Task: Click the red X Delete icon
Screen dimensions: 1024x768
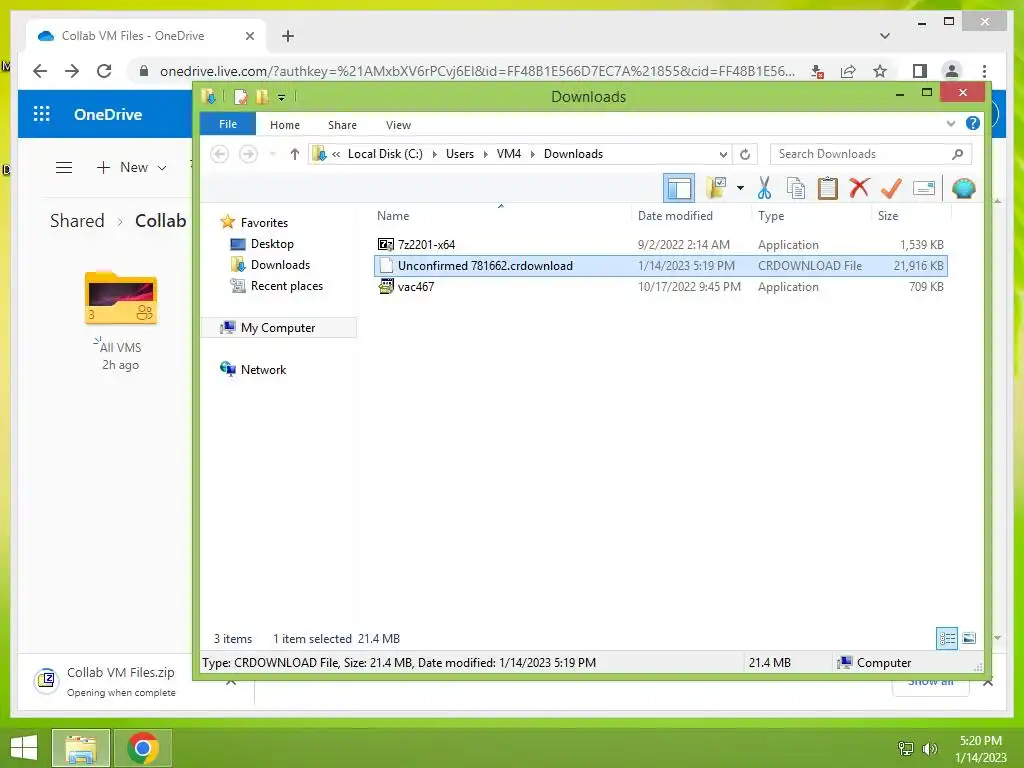Action: click(859, 188)
